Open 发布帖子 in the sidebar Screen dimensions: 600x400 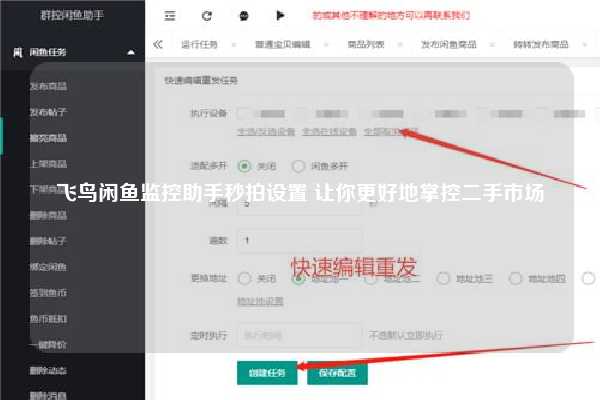click(49, 112)
